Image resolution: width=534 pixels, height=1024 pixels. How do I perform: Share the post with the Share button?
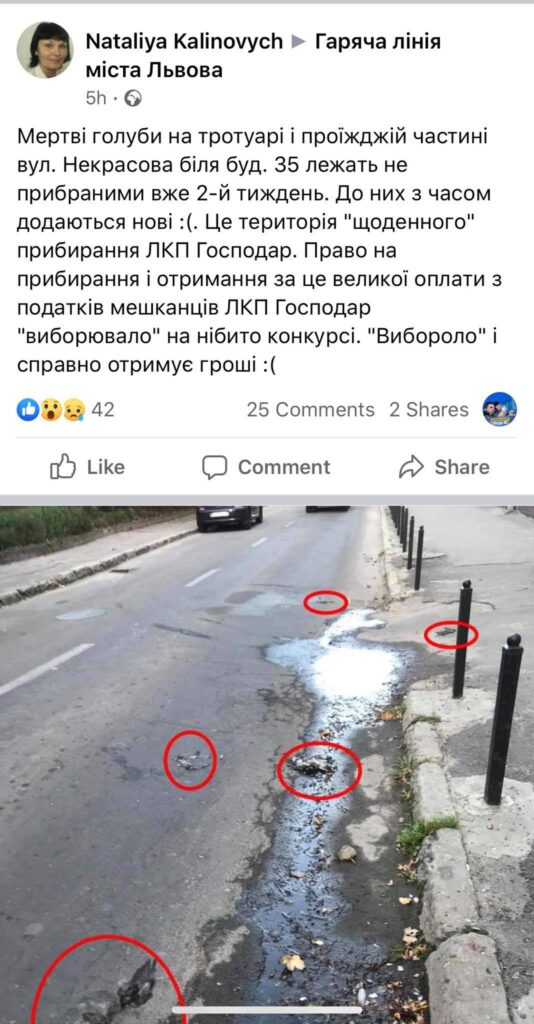click(x=444, y=467)
